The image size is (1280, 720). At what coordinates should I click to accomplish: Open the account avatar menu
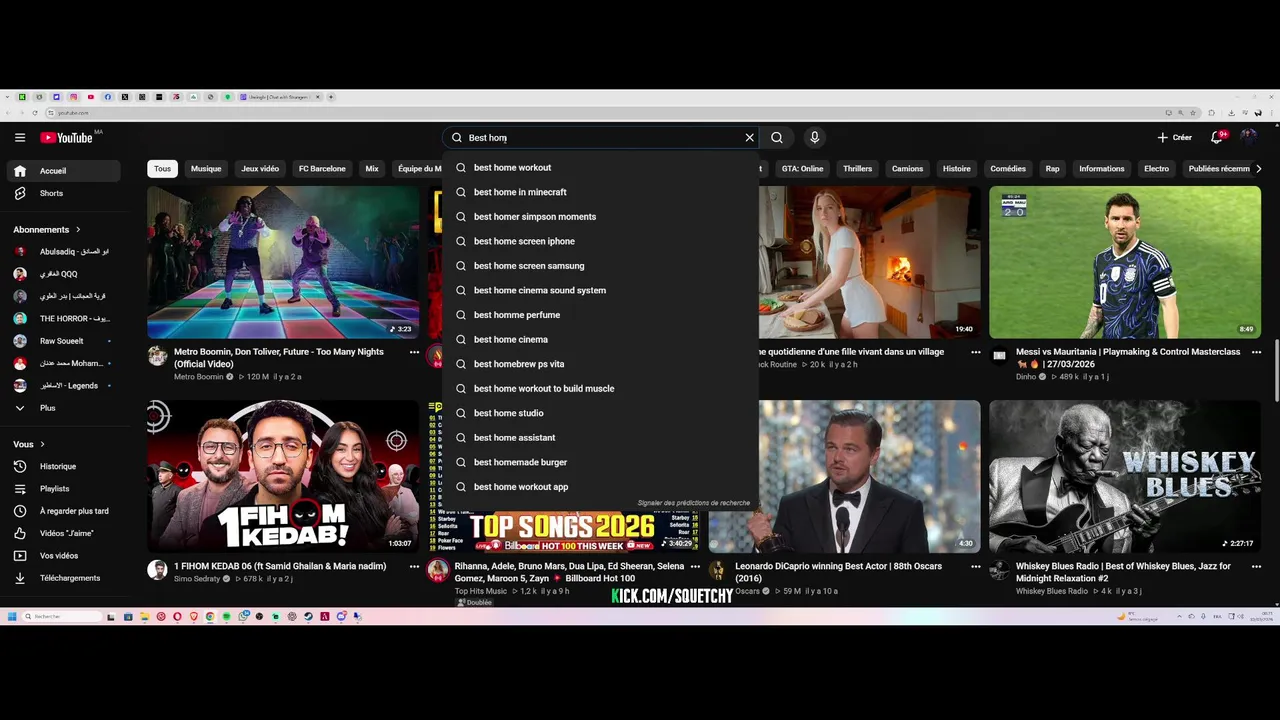(x=1248, y=137)
